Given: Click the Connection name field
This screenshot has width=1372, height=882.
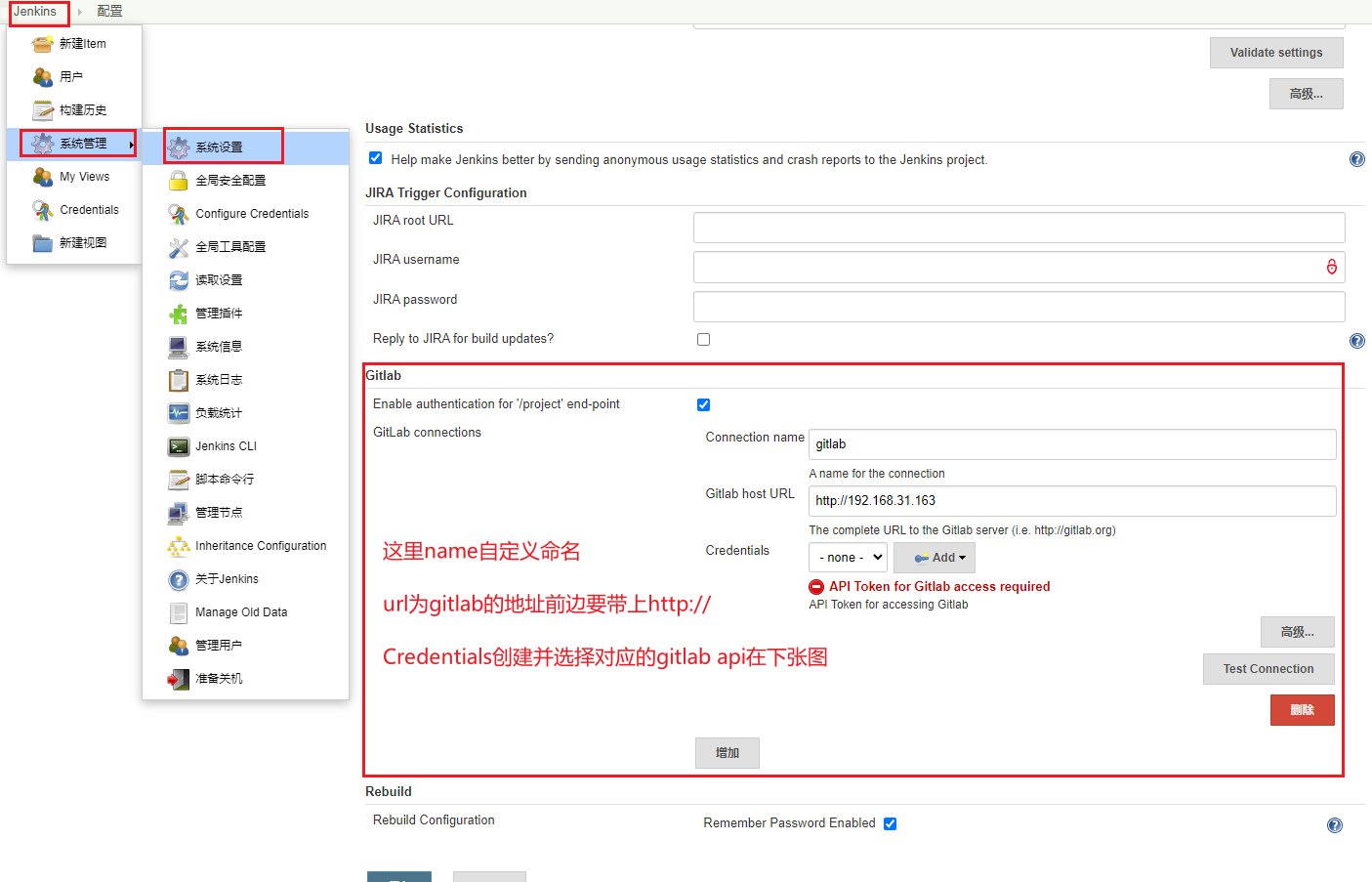Looking at the screenshot, I should [x=1073, y=444].
